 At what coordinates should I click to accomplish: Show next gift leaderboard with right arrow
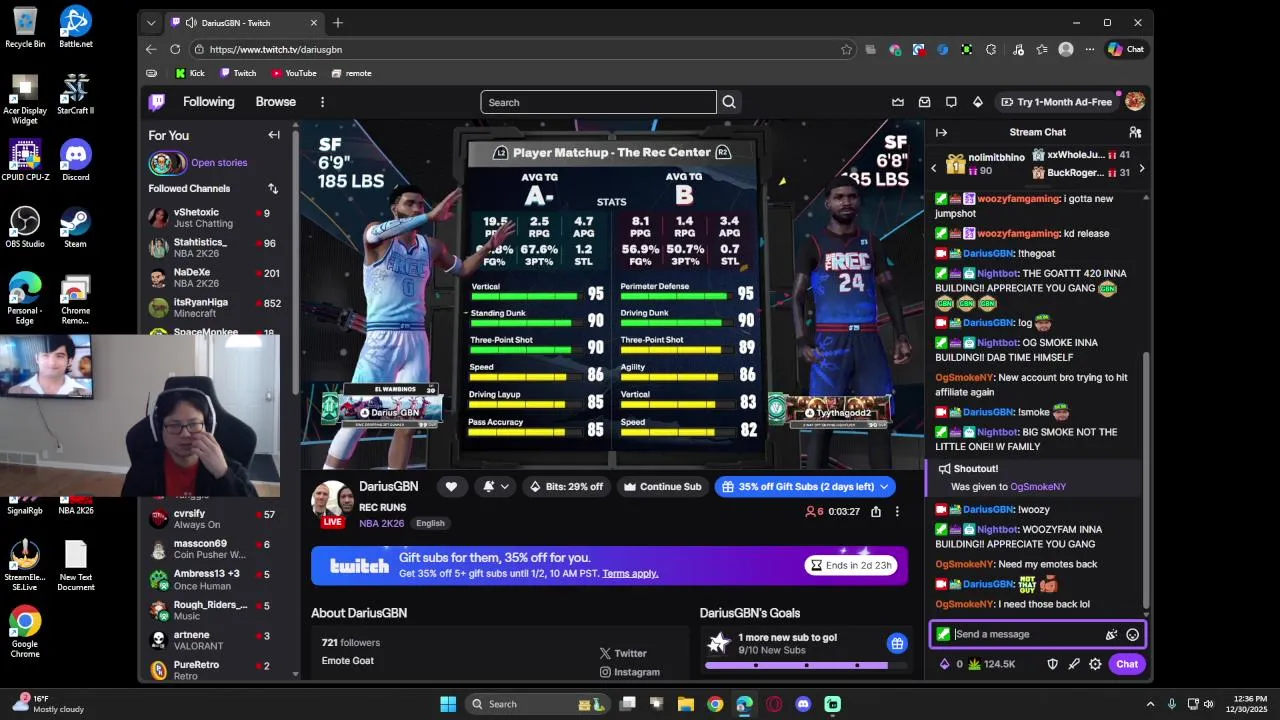tap(1142, 168)
